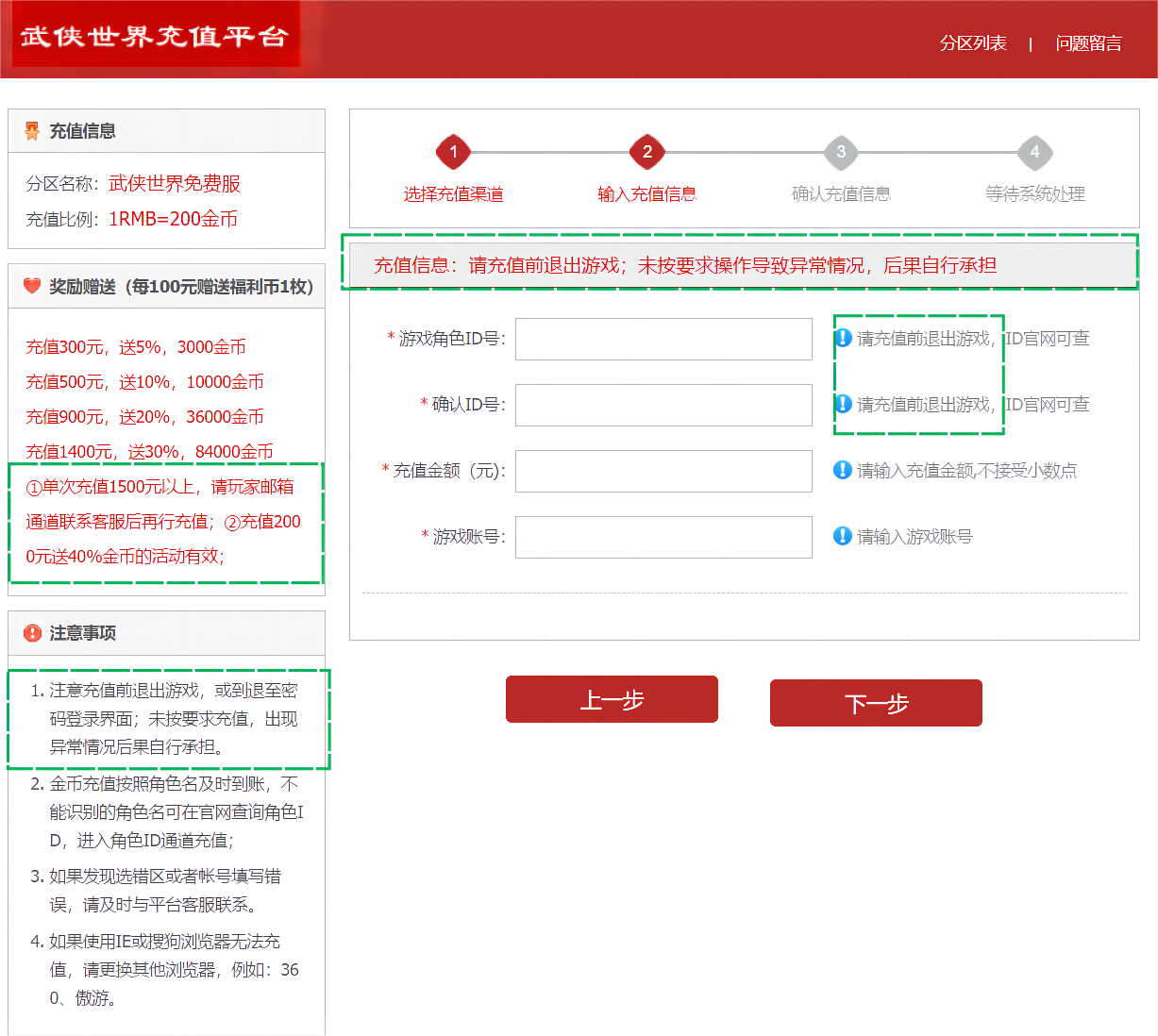1158x1036 pixels.
Task: Focus the 确认ID号 input field
Action: 663,405
